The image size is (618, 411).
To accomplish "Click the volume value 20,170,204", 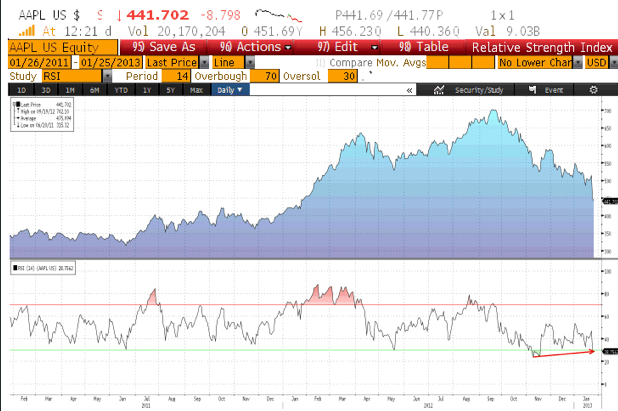I will click(x=192, y=31).
